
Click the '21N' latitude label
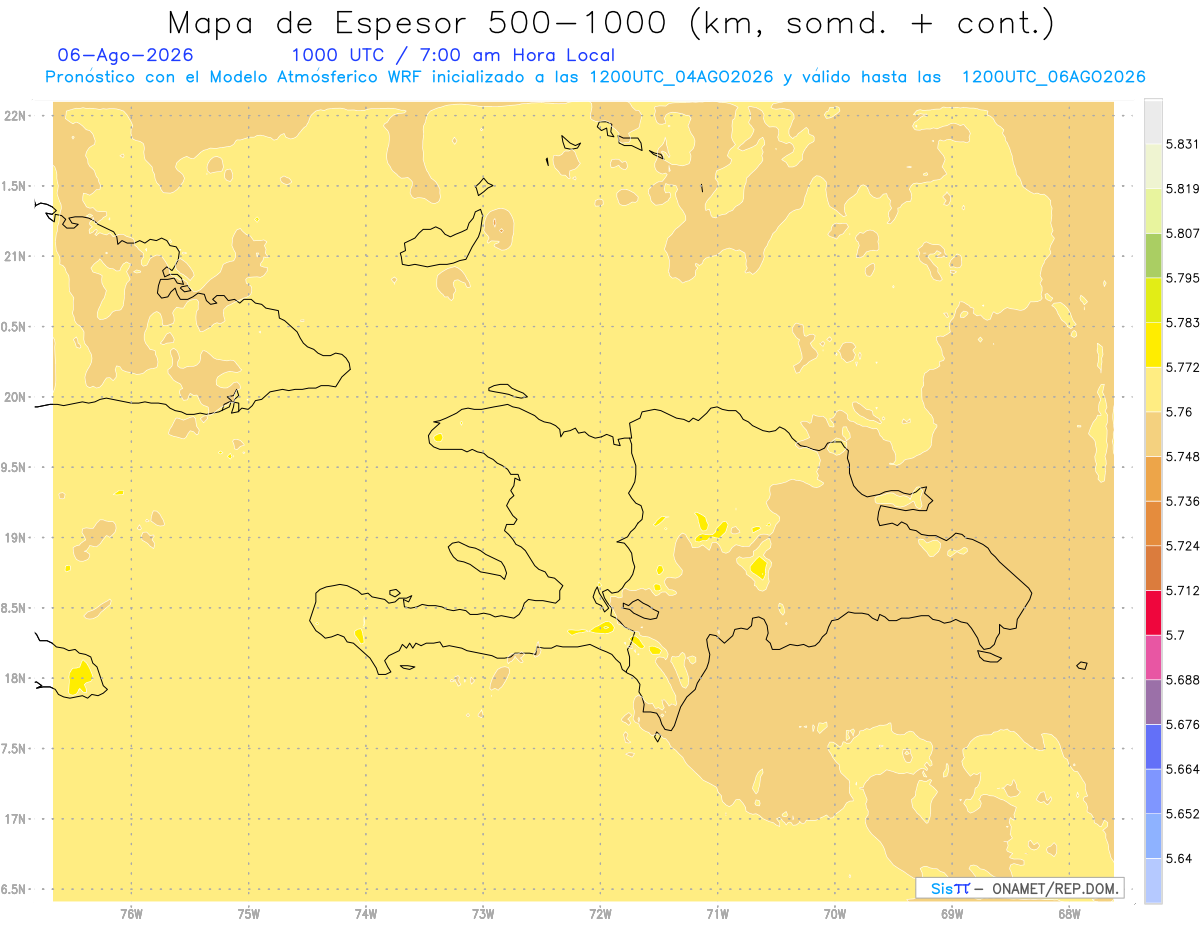coord(17,256)
